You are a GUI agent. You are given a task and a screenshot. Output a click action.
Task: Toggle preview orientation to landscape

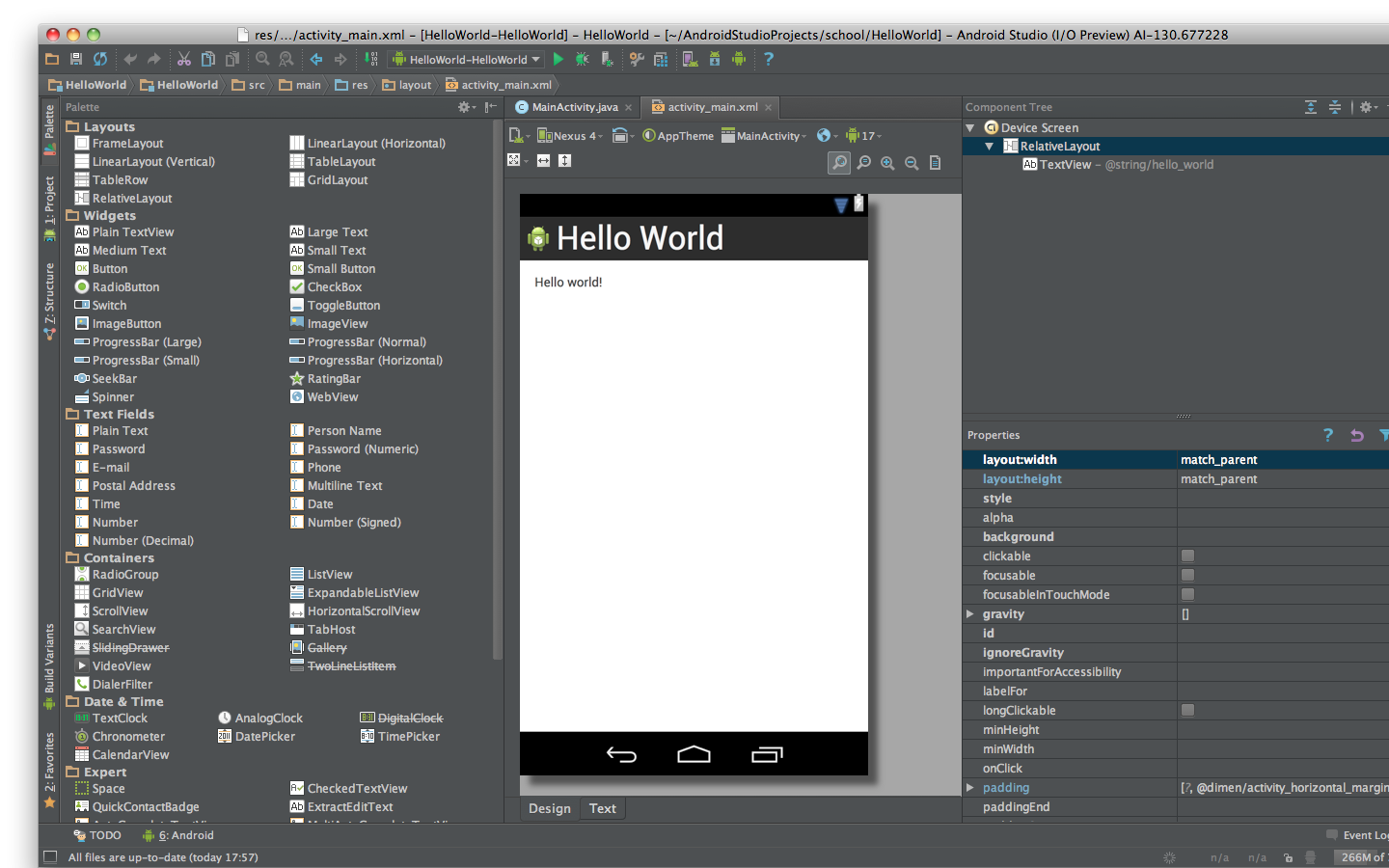pos(619,136)
